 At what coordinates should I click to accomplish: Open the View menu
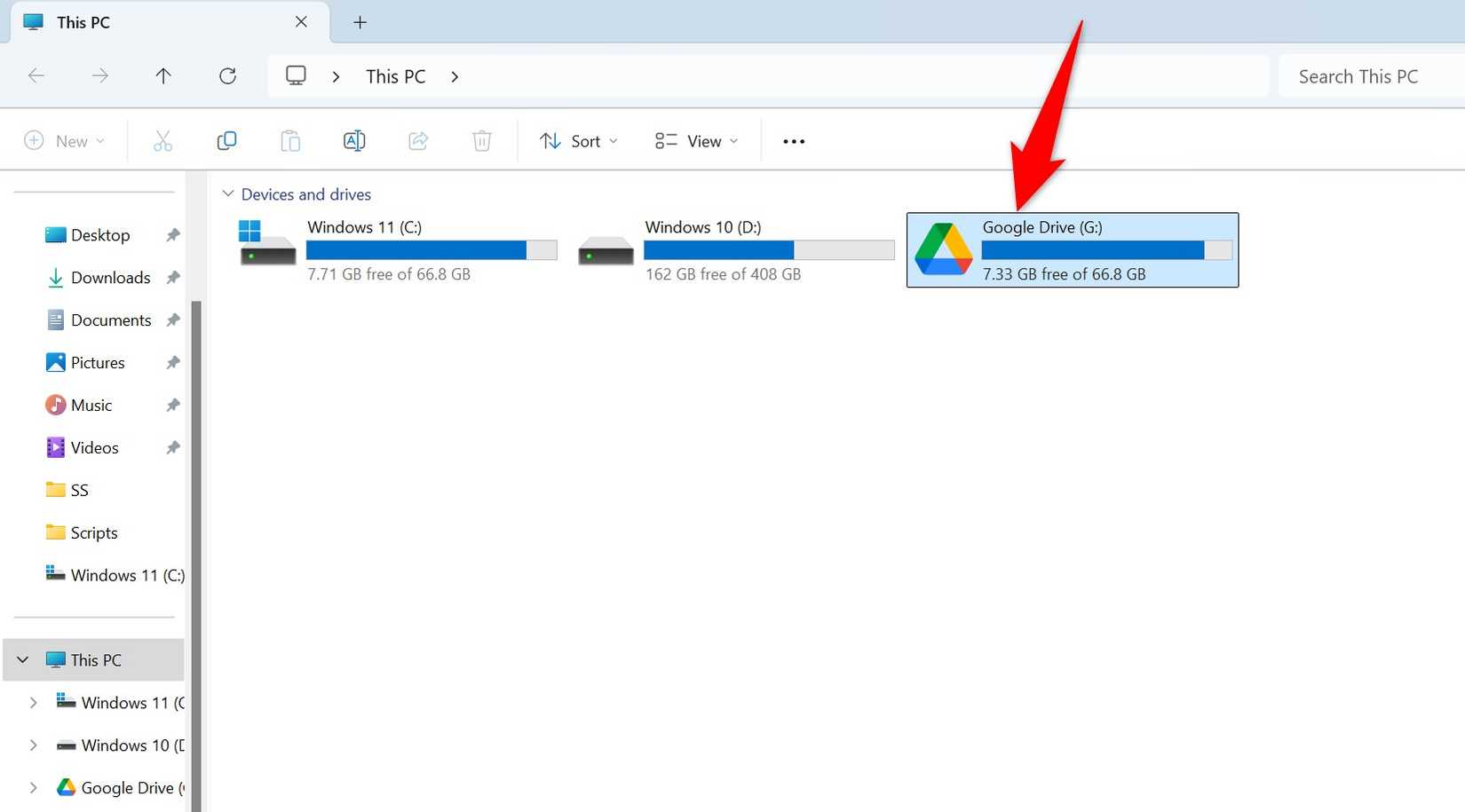coord(696,140)
